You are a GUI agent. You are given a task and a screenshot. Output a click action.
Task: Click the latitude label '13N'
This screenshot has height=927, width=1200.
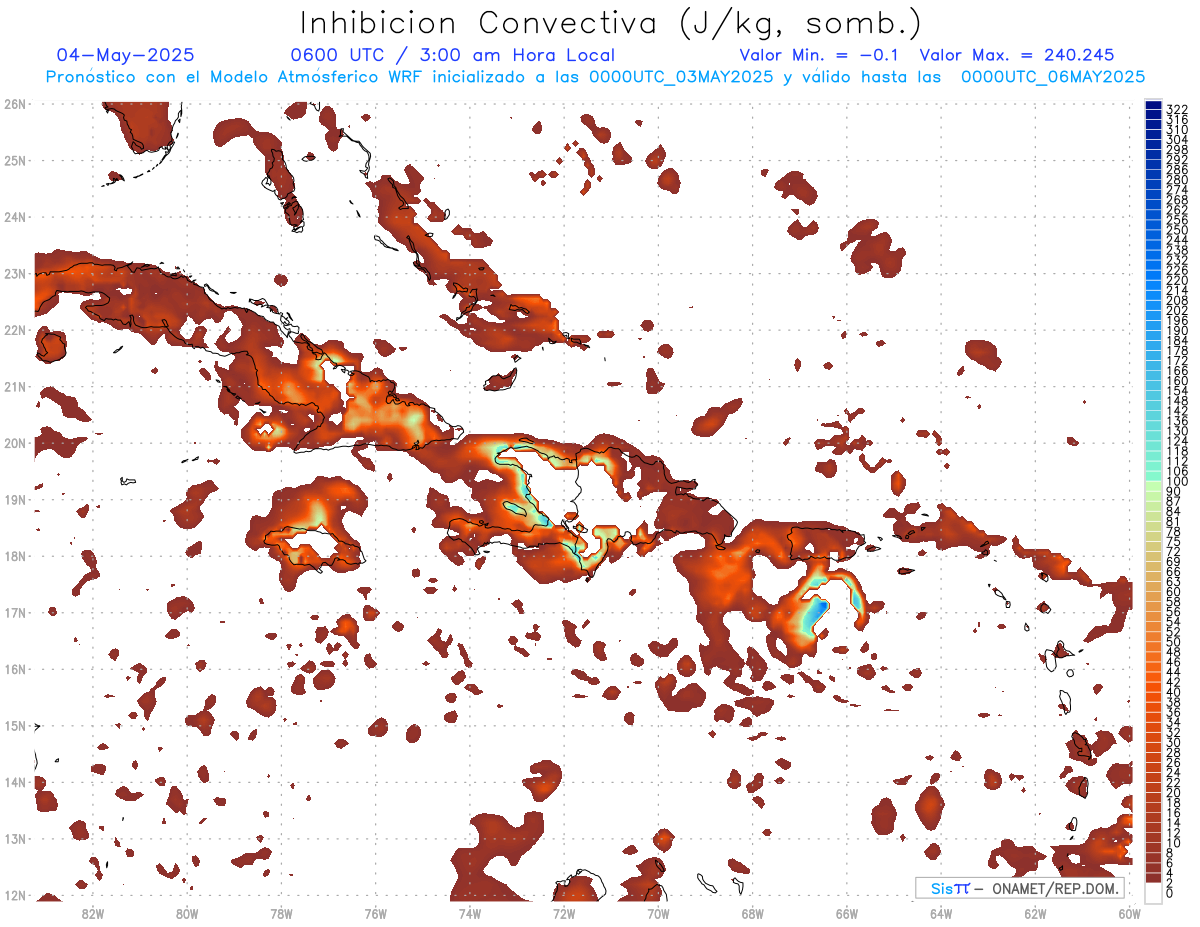pyautogui.click(x=14, y=838)
